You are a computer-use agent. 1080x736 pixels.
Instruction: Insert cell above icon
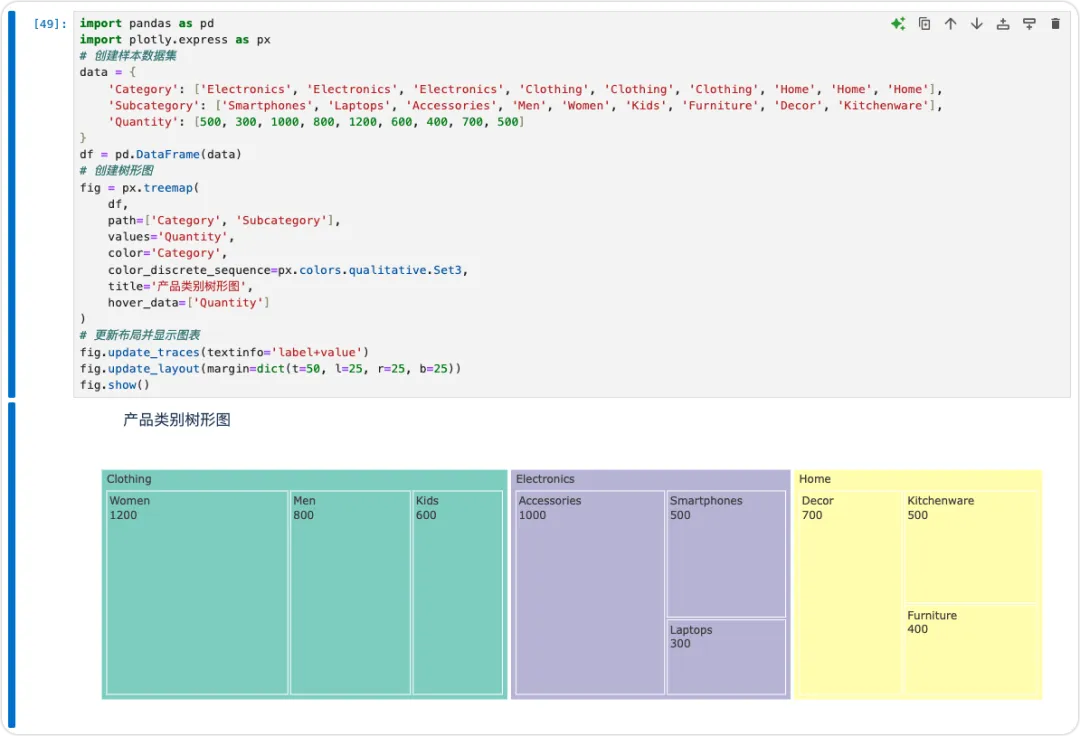[x=1003, y=24]
